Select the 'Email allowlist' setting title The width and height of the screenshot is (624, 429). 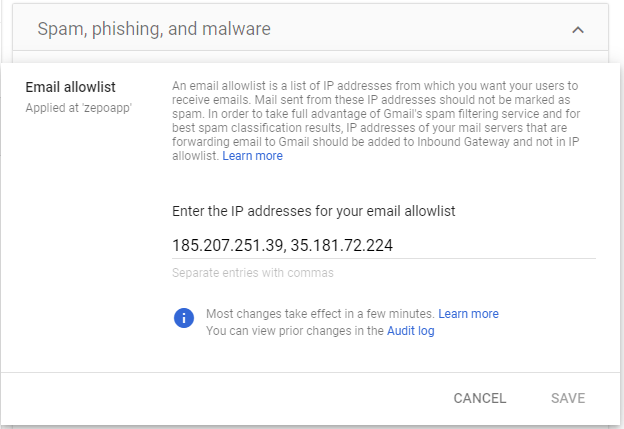67,86
